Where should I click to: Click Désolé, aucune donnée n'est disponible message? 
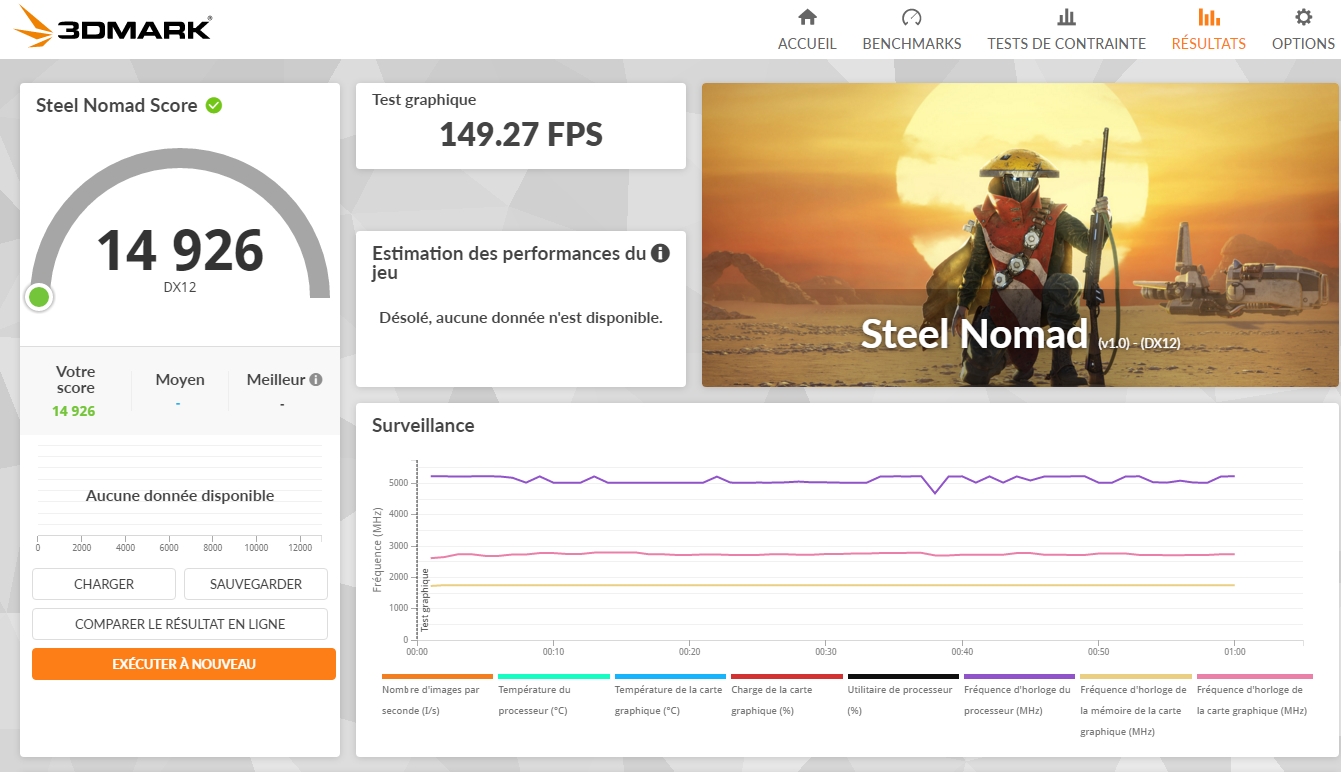[521, 318]
